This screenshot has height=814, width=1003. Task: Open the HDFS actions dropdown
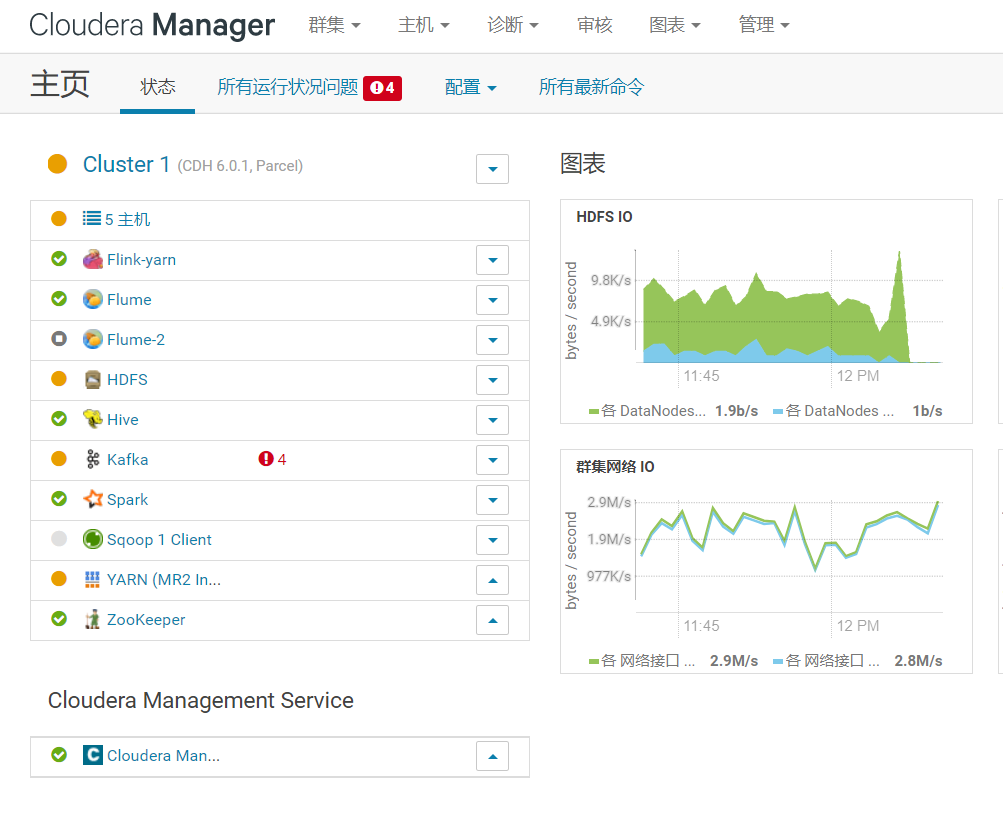[x=493, y=380]
